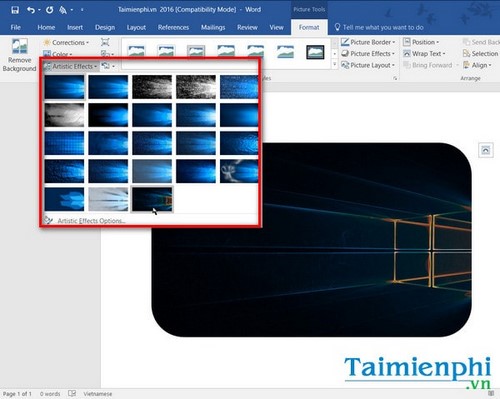The image size is (500, 399).
Task: Apply the third effect thumbnail in the second row
Action: pos(152,115)
